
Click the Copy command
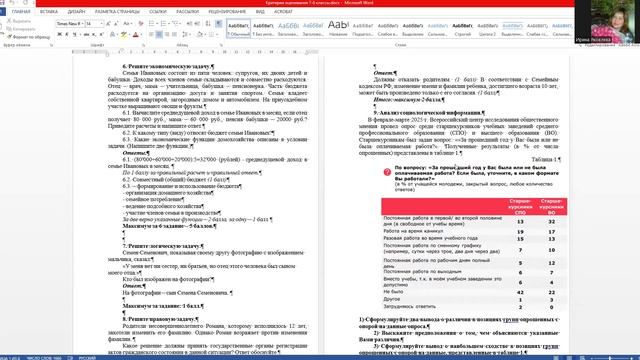pos(21,29)
